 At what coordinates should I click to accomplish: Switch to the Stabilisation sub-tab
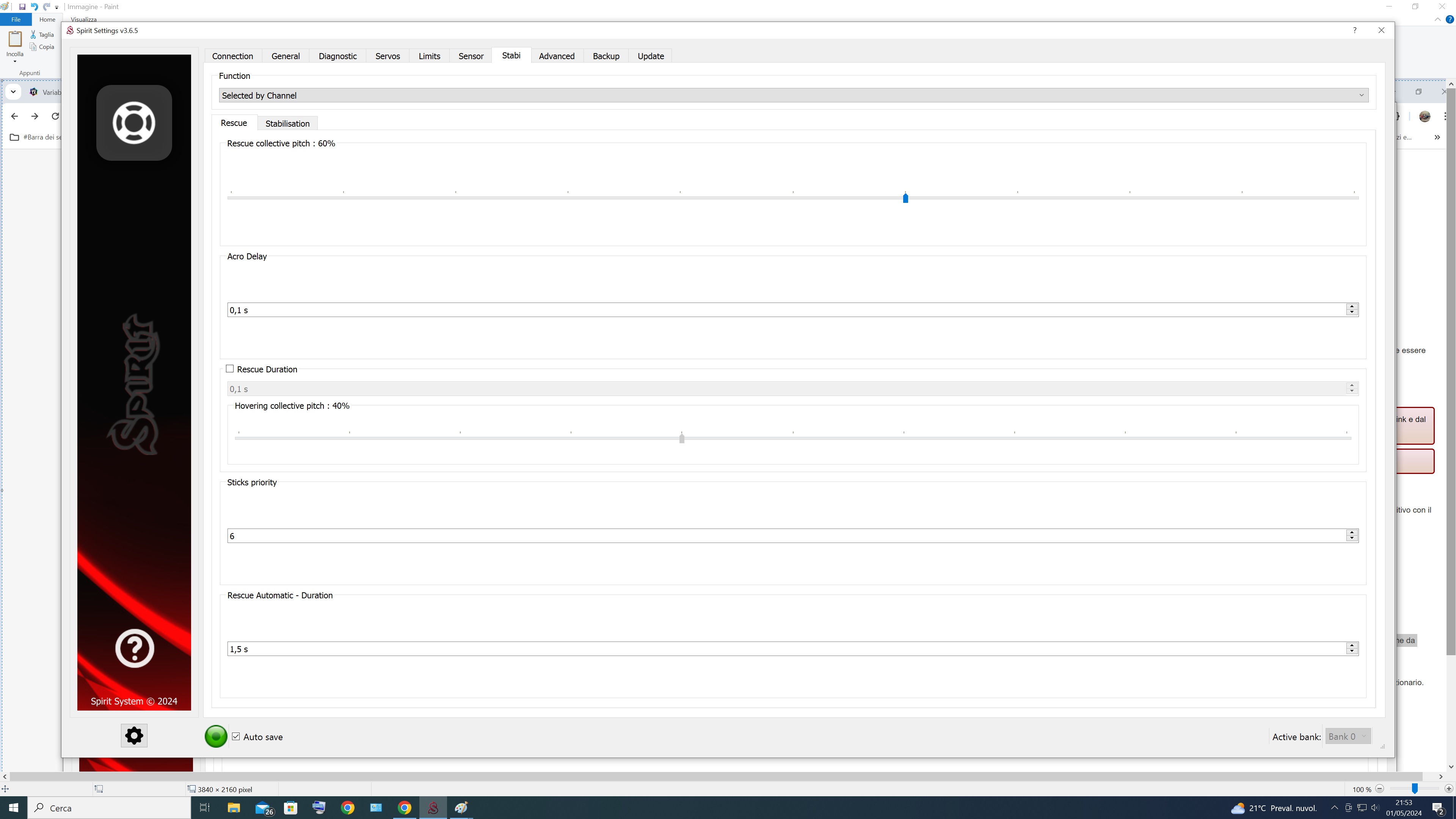pos(287,123)
